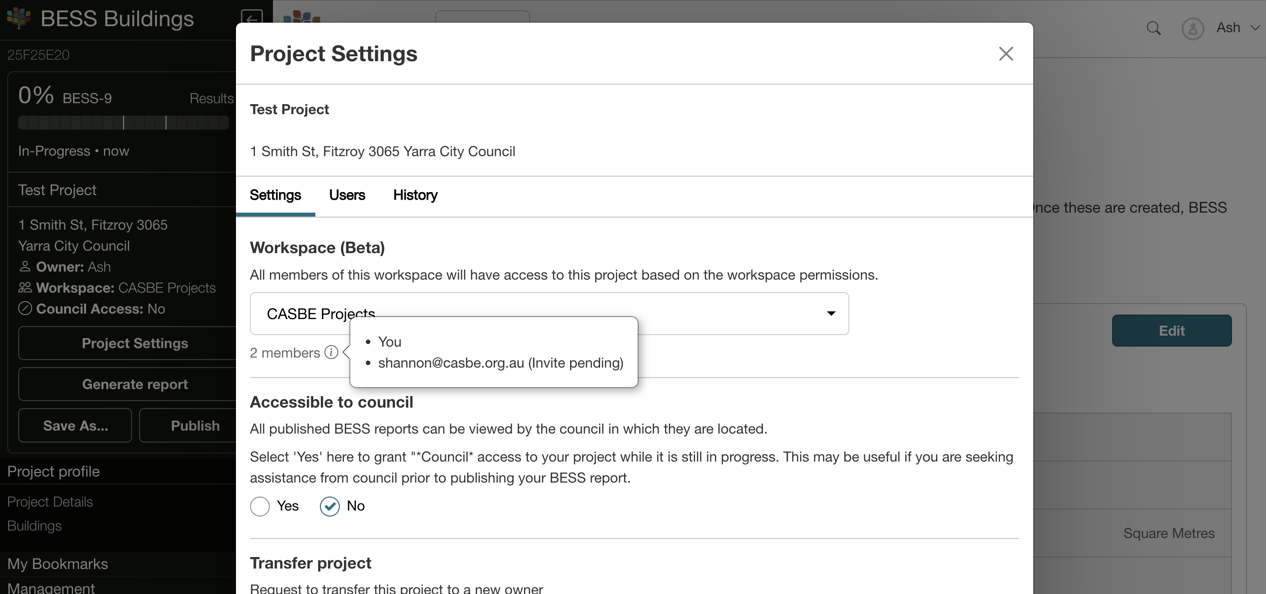Click the info icon beside 2 members
Viewport: 1267px width, 594px height.
[x=331, y=352]
